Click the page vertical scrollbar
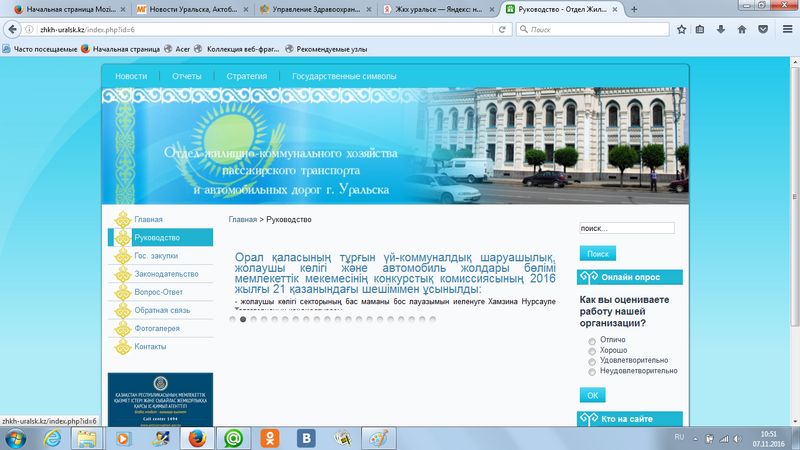The height and width of the screenshot is (450, 800). click(x=794, y=196)
